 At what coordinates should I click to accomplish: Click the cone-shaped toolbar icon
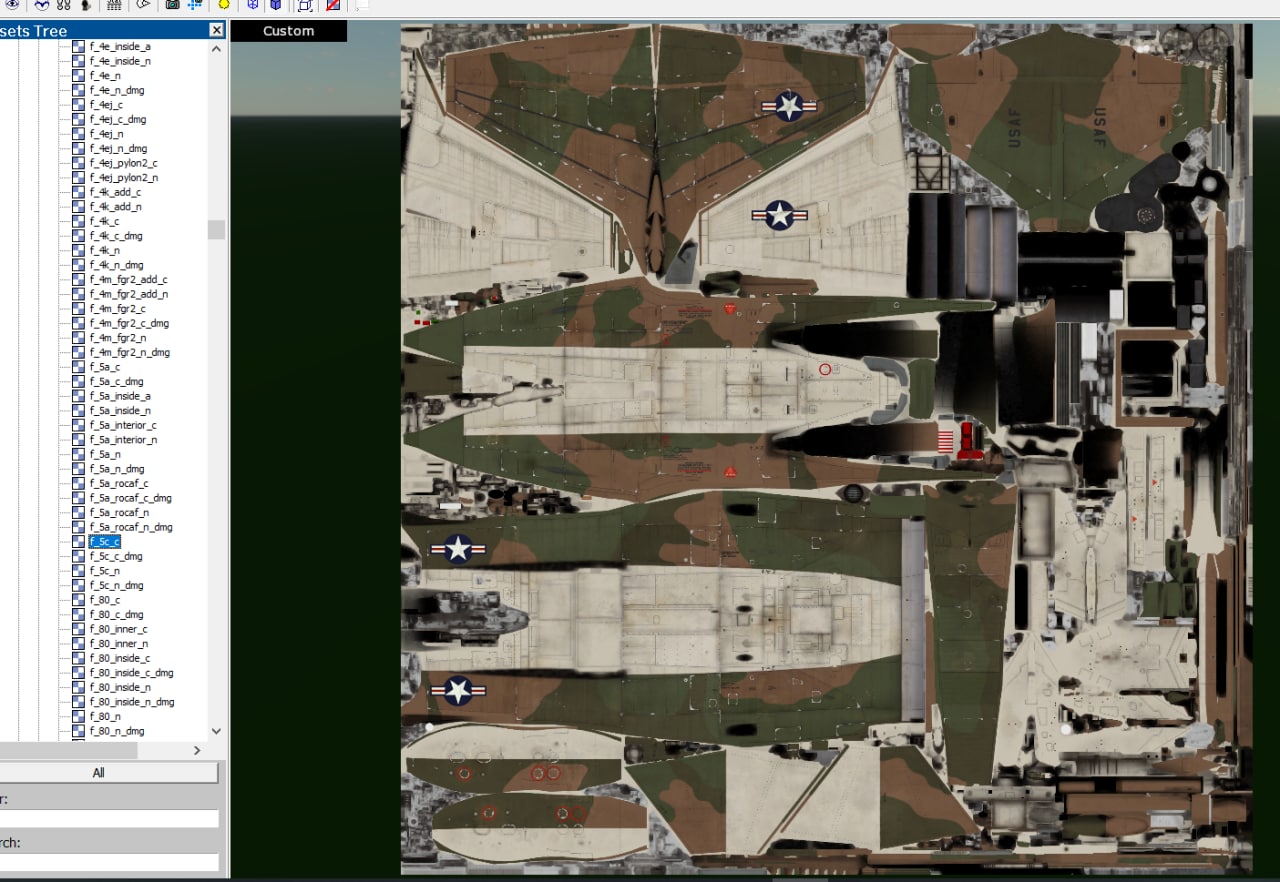click(x=143, y=5)
